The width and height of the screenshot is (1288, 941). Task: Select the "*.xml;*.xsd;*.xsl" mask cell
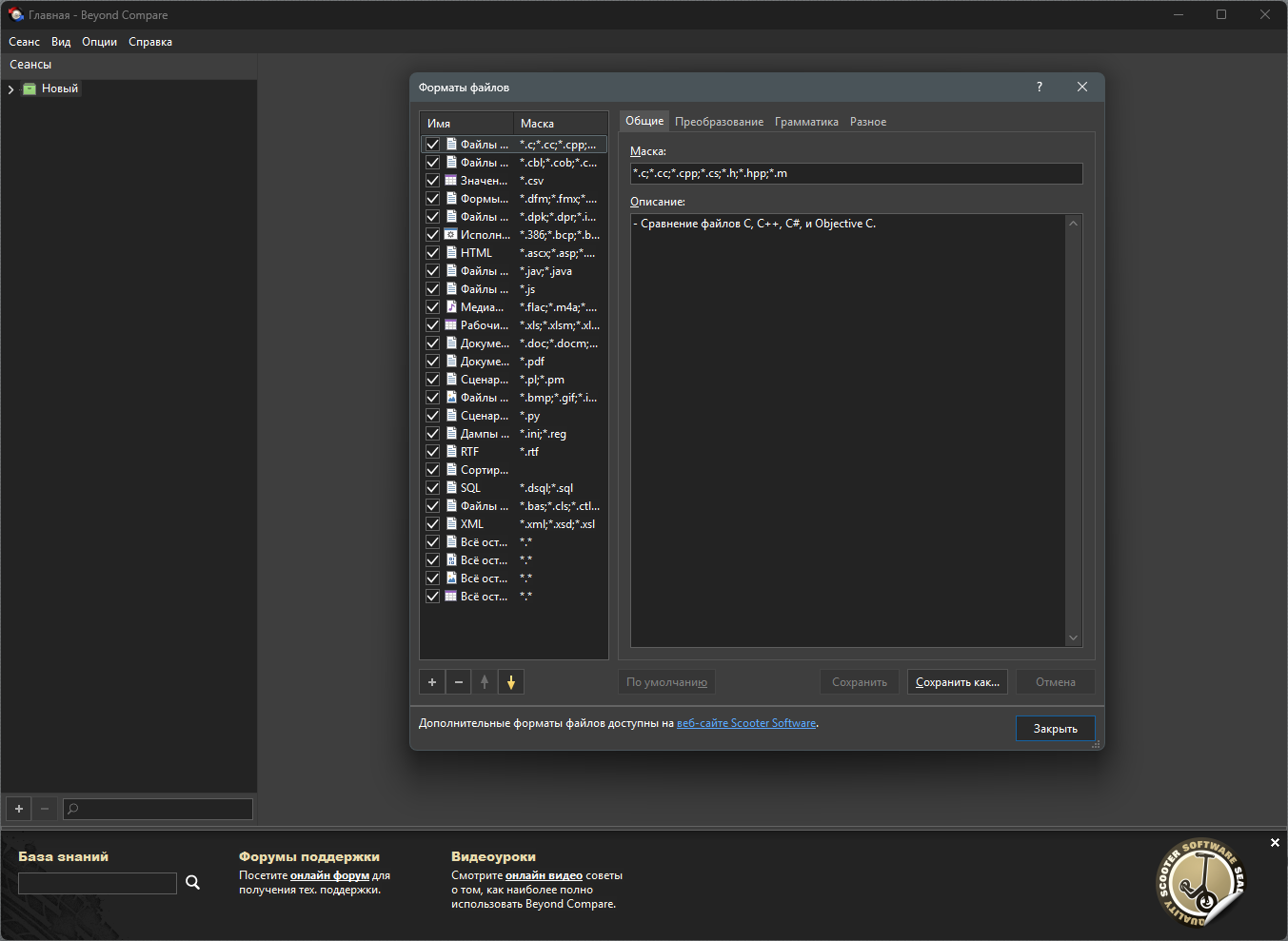pyautogui.click(x=557, y=524)
